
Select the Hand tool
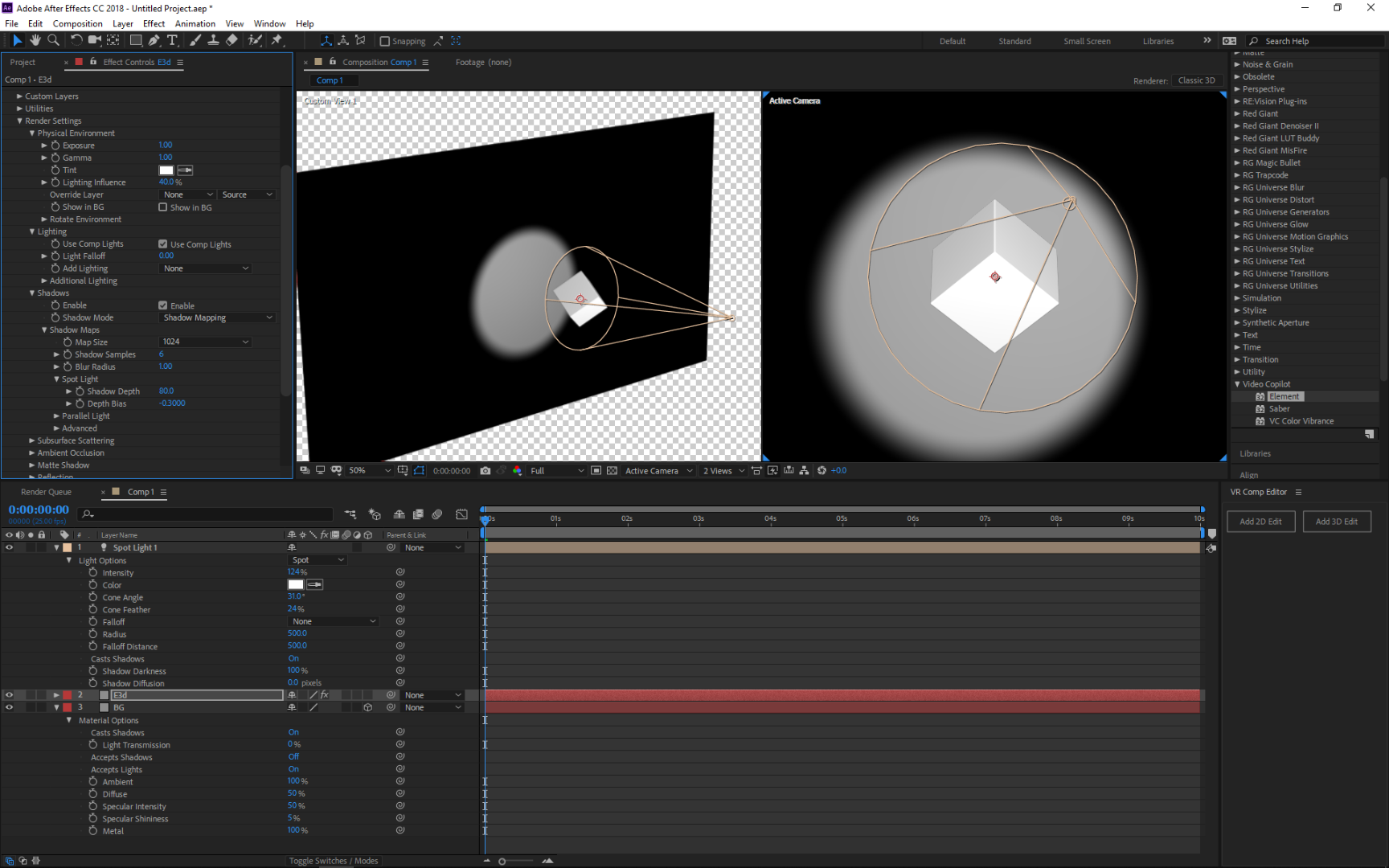coord(35,40)
